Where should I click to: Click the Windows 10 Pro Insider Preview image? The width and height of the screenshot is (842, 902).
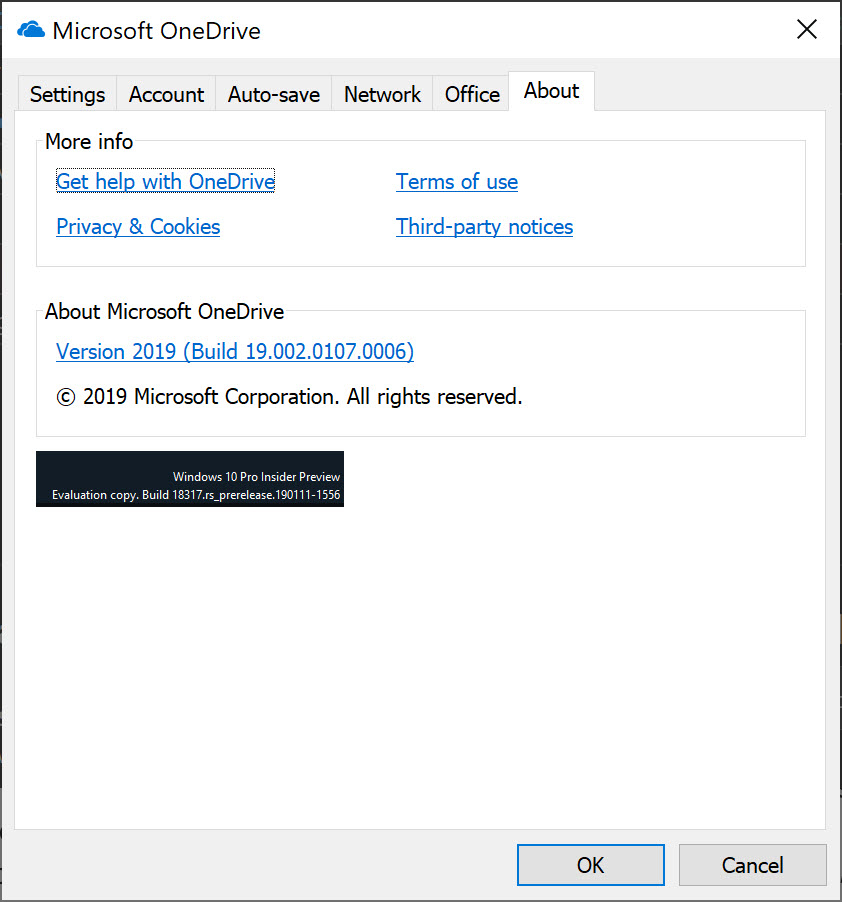(x=190, y=479)
